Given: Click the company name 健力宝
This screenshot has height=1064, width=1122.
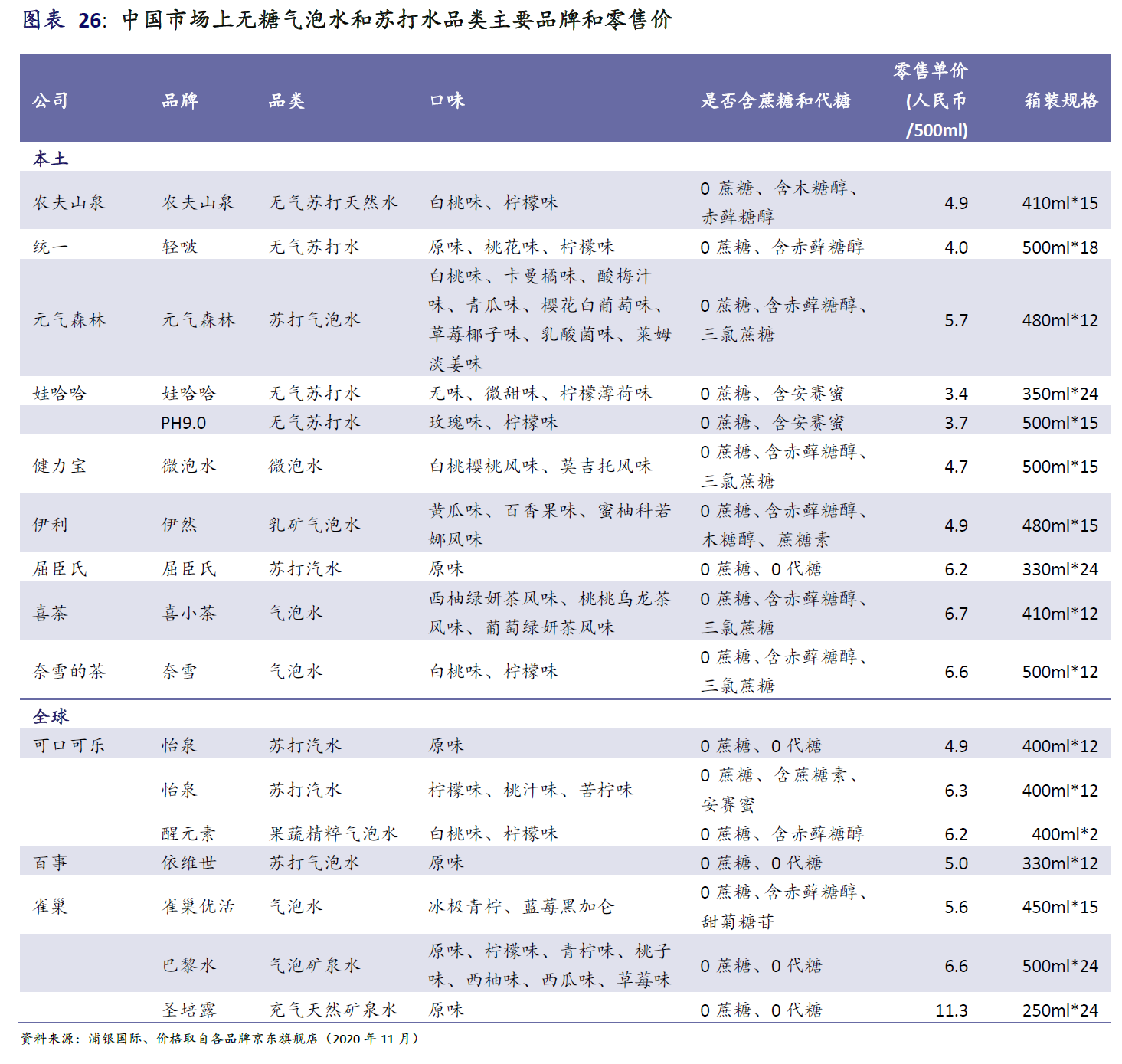Looking at the screenshot, I should [60, 466].
